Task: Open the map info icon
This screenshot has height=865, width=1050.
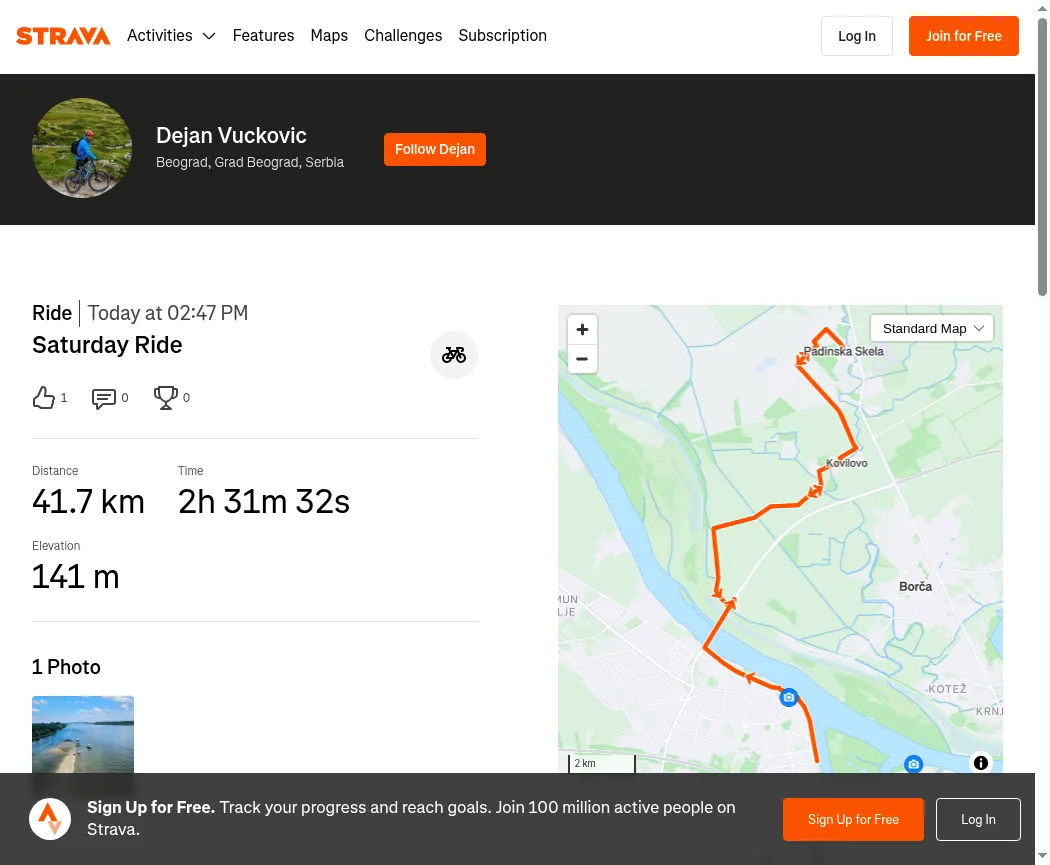Action: 980,763
